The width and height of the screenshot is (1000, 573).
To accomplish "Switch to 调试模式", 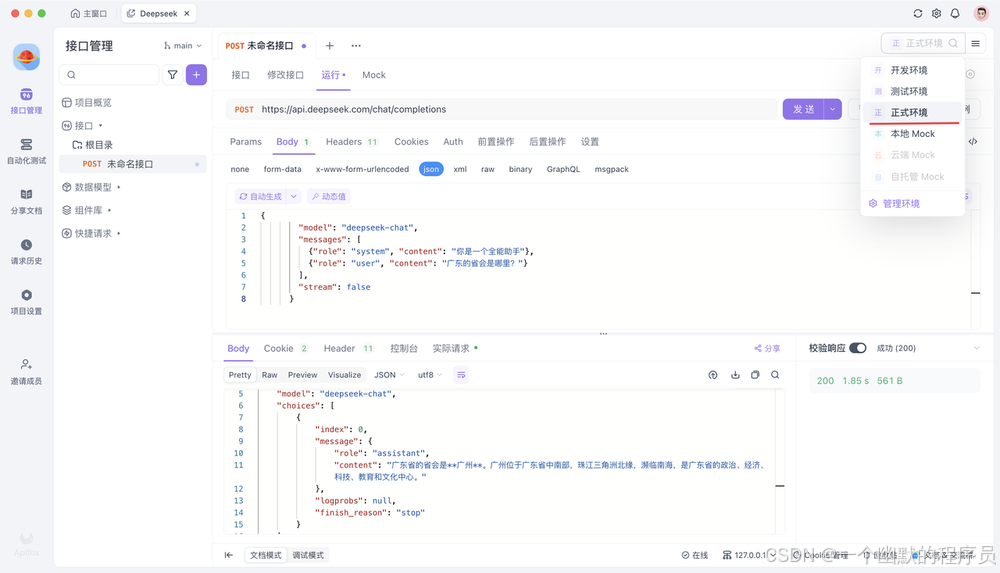I will click(x=308, y=555).
